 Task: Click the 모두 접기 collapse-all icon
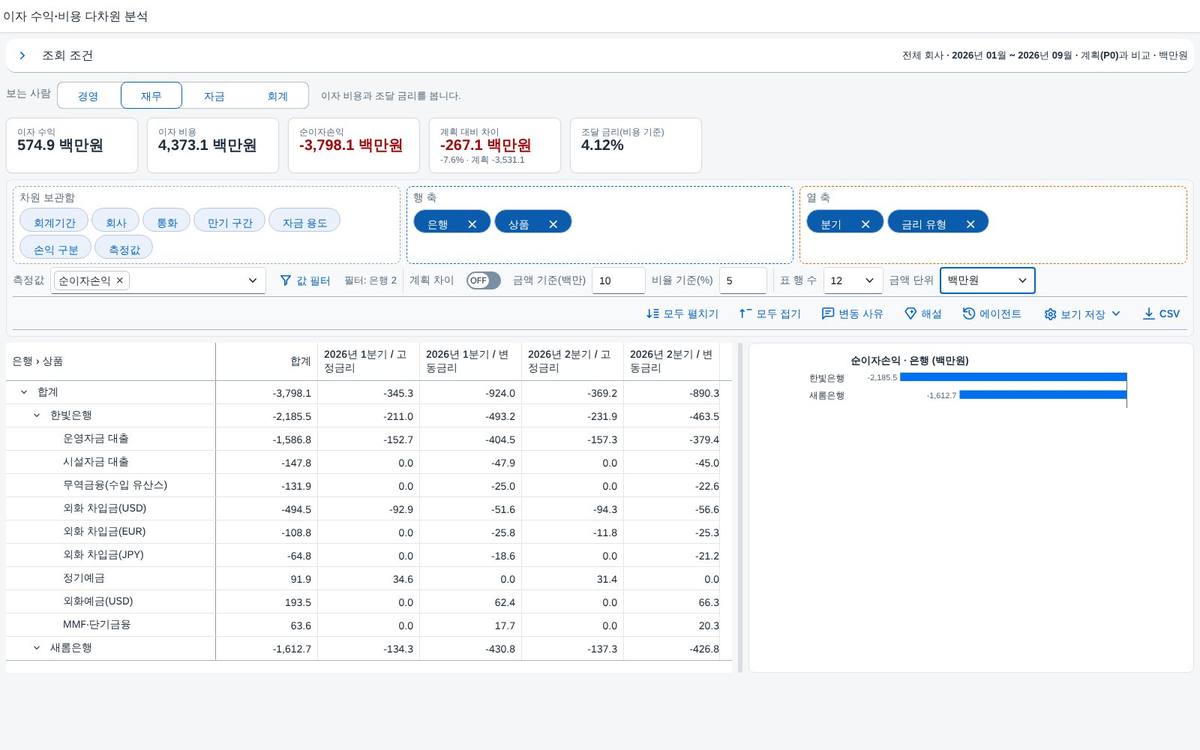click(745, 314)
